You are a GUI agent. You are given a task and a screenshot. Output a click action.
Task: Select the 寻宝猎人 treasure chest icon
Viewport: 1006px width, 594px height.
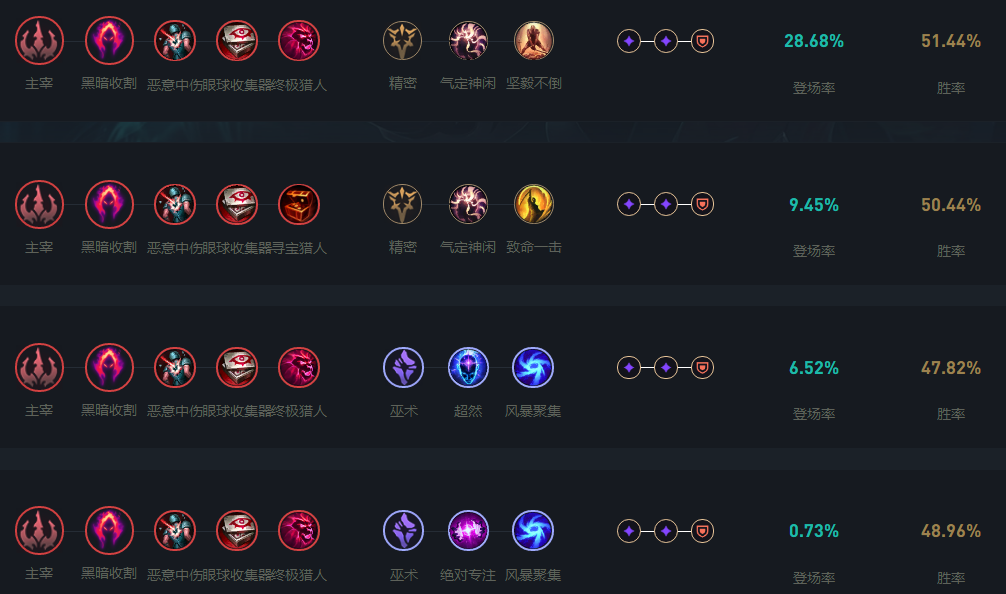point(299,204)
